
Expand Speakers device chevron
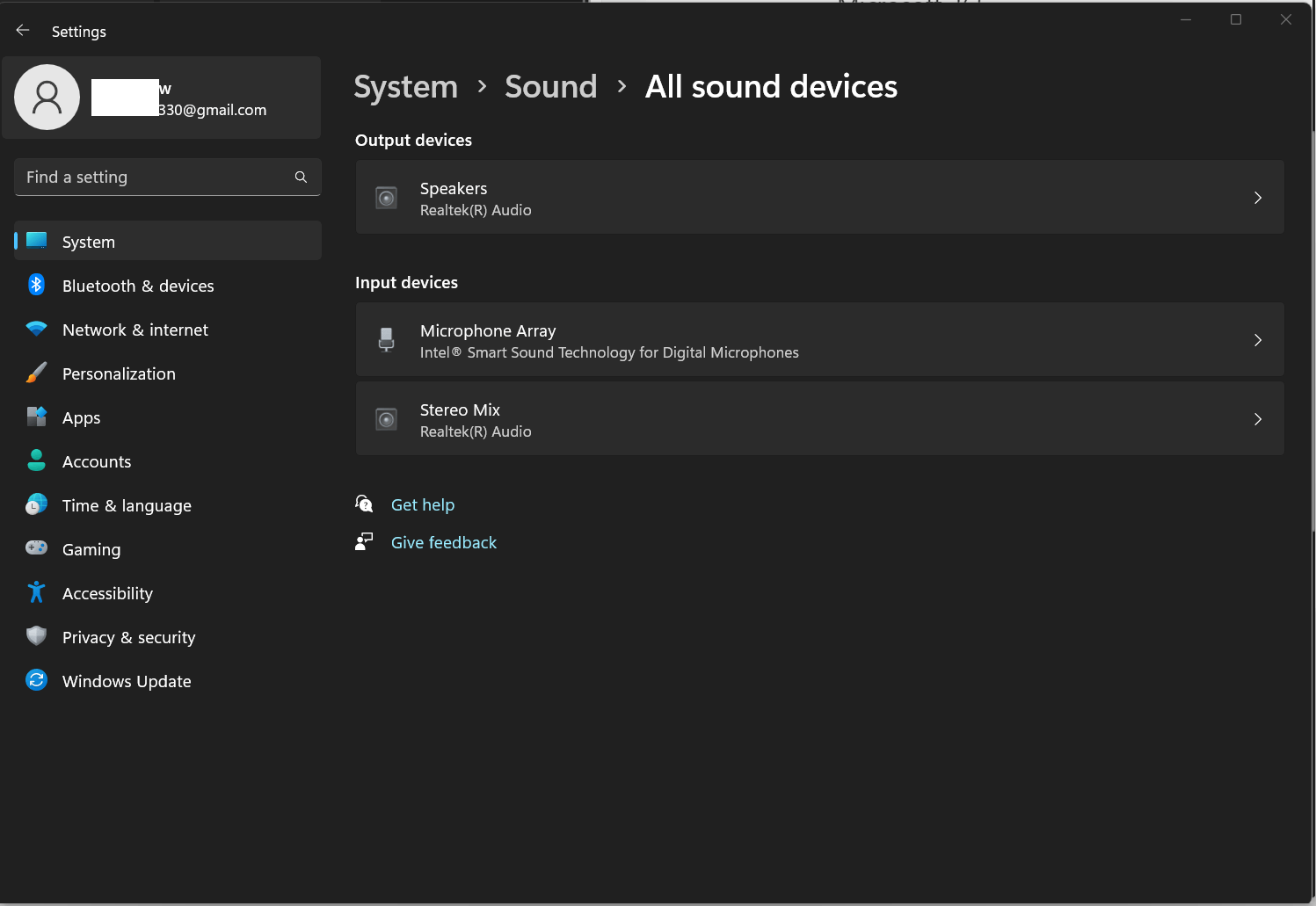tap(1258, 198)
